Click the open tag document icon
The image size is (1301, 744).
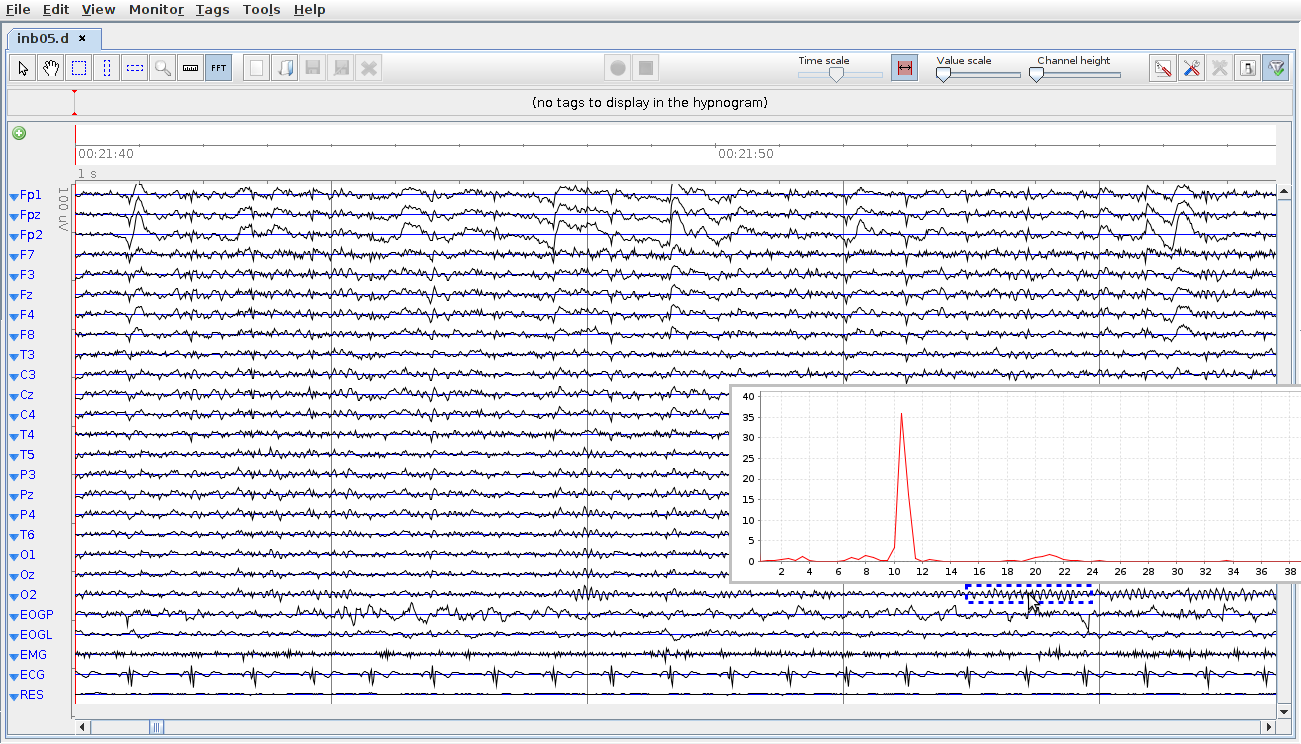[285, 68]
